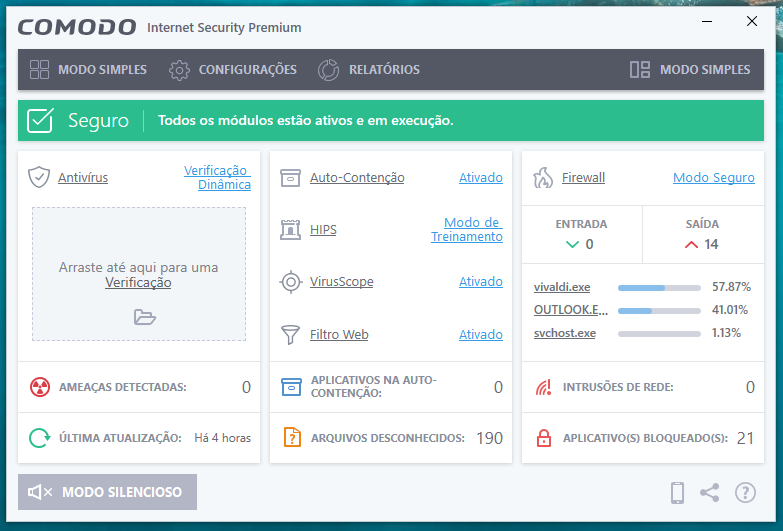Open HIPS Modo de Treinamento mode dropdown
783x531 pixels.
pos(467,229)
